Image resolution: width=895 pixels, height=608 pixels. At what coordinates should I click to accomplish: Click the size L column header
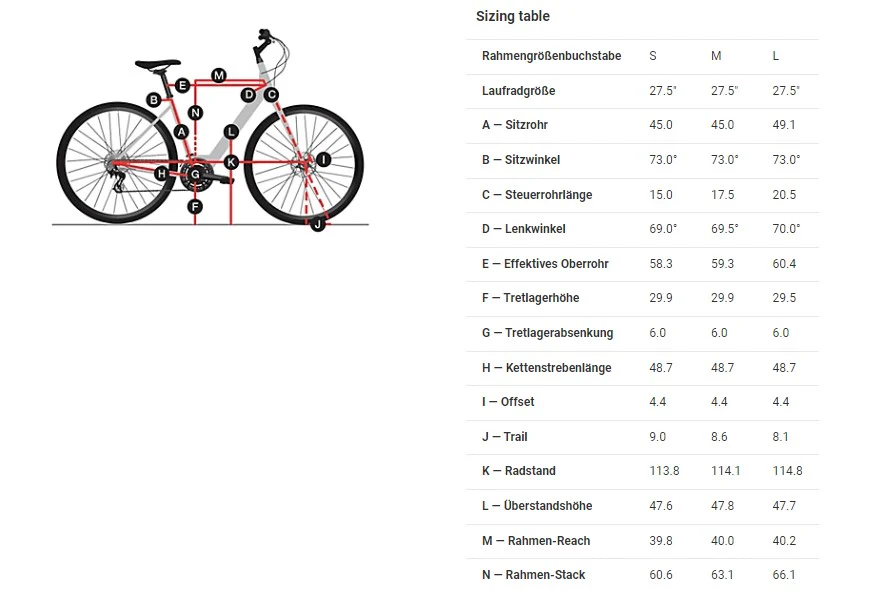(775, 56)
